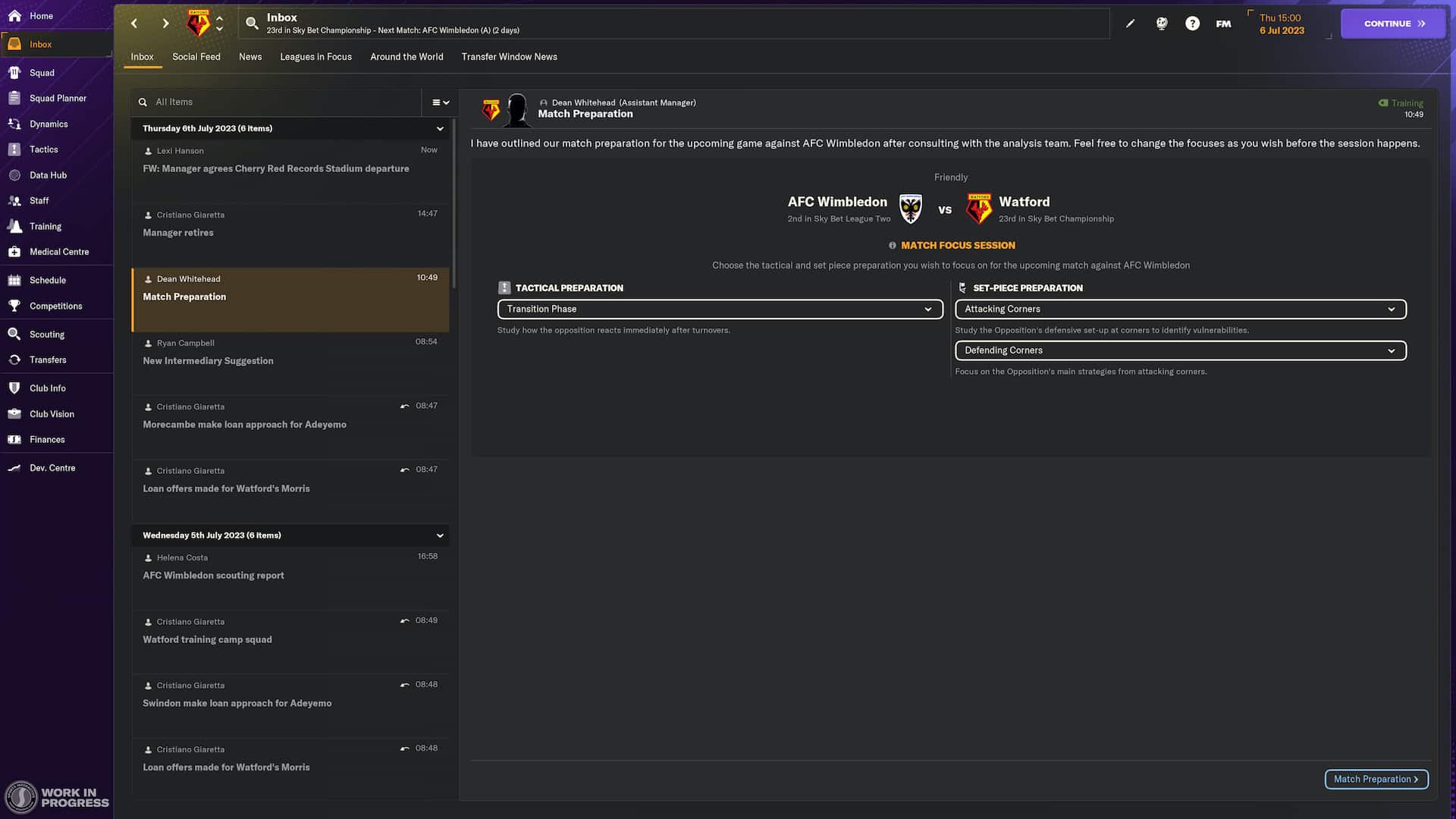Screen dimensions: 1456x819
Task: Open the Scouting section
Action: coord(46,334)
